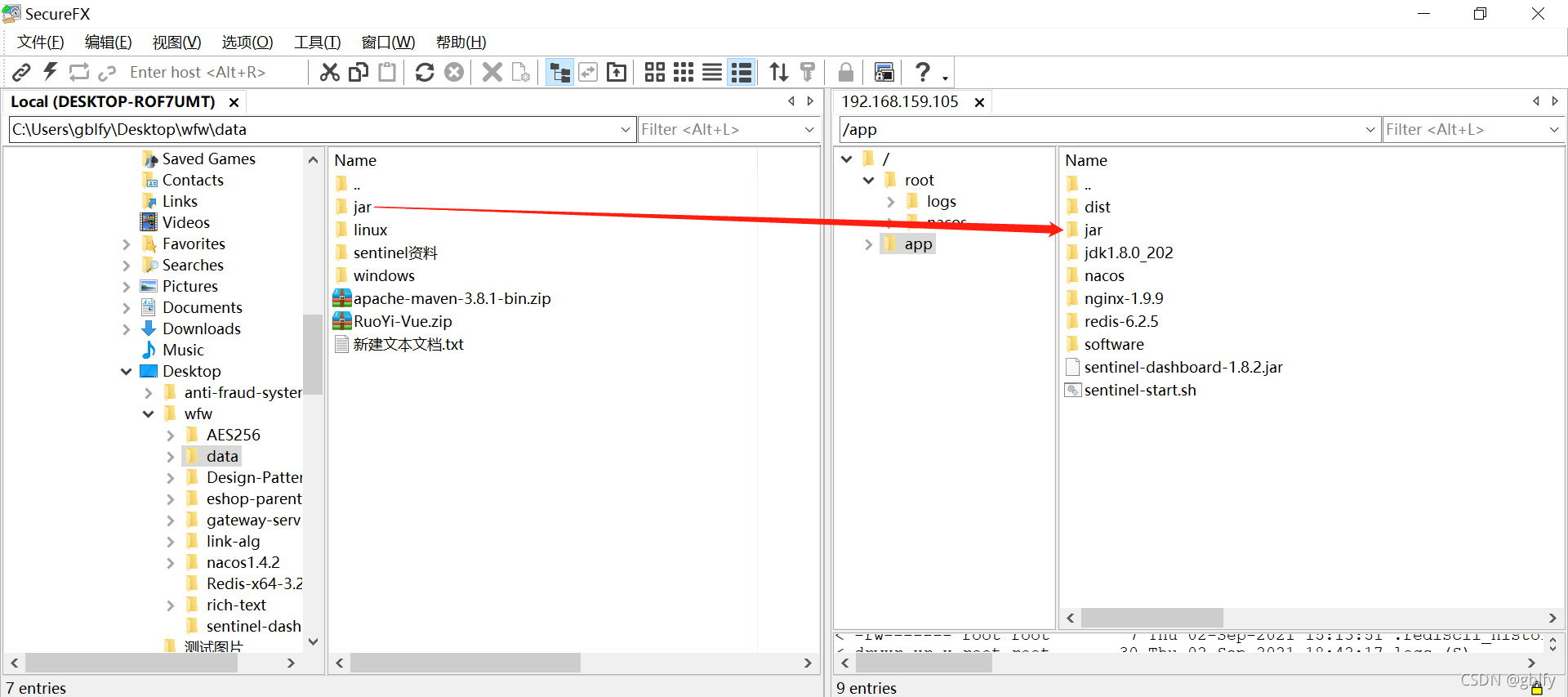Click the padlock lock session icon

click(846, 73)
